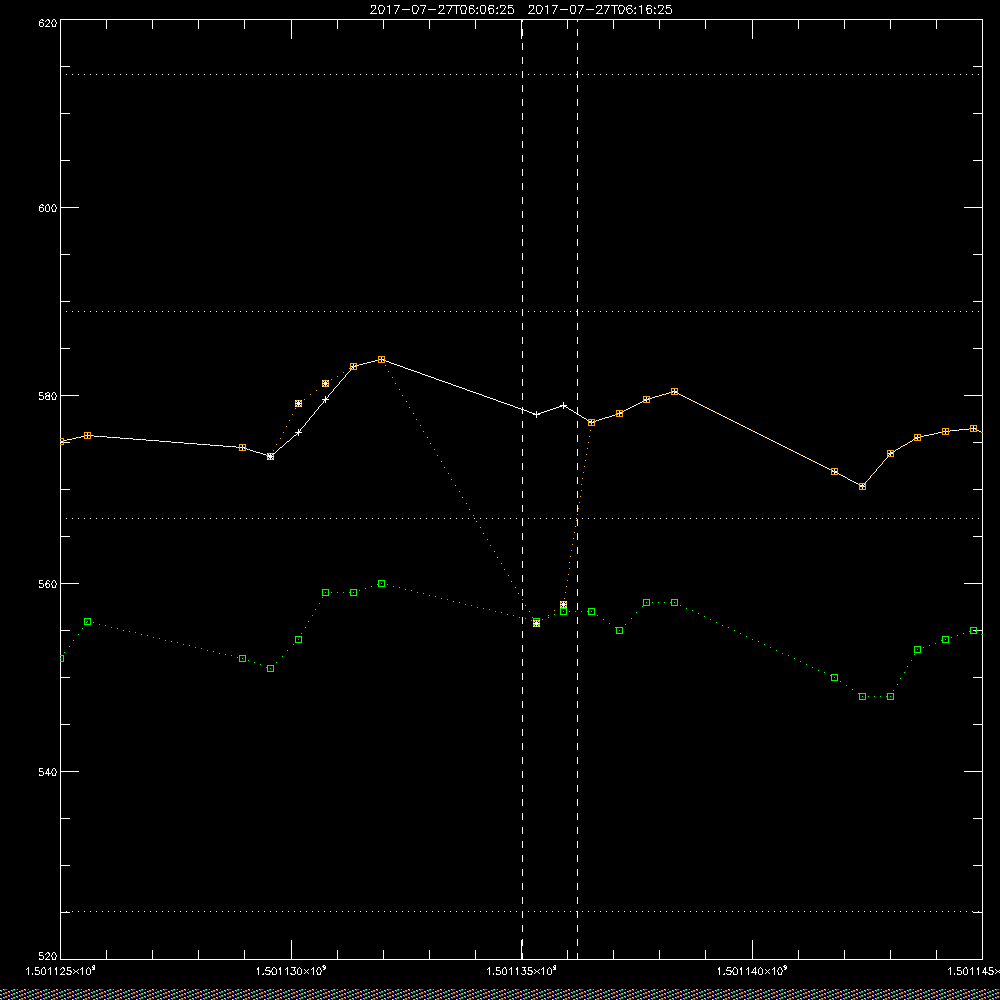
Task: Select the y-axis label 600
Action: pyautogui.click(x=48, y=208)
